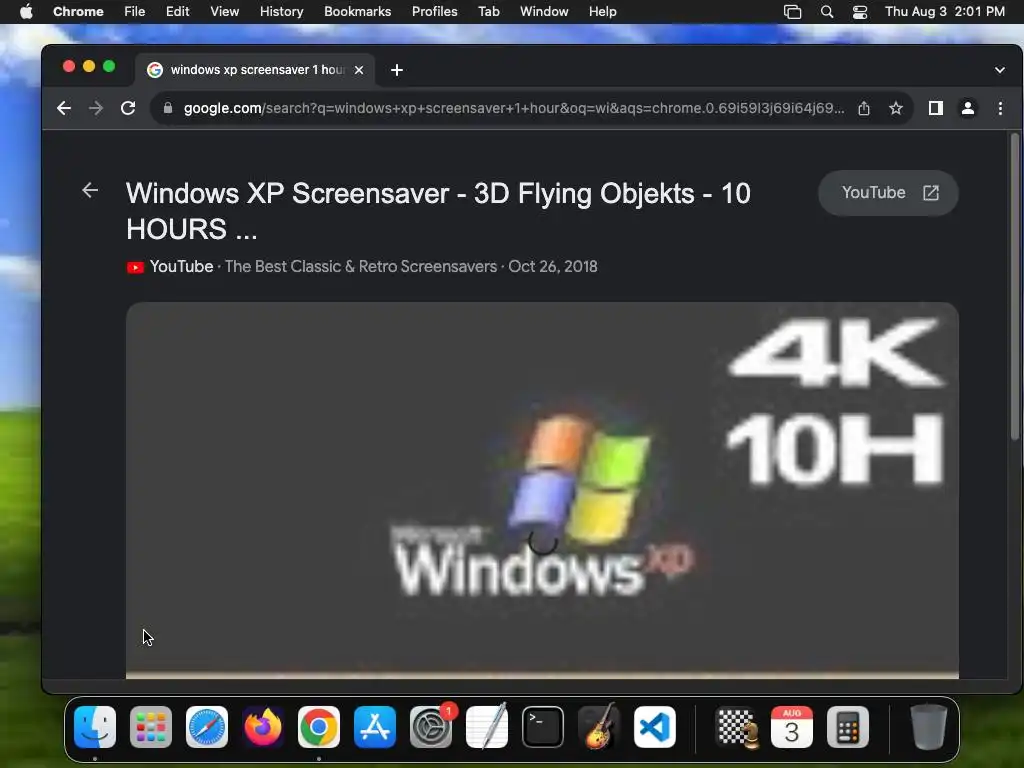Open the Bookmarks menu

click(357, 12)
